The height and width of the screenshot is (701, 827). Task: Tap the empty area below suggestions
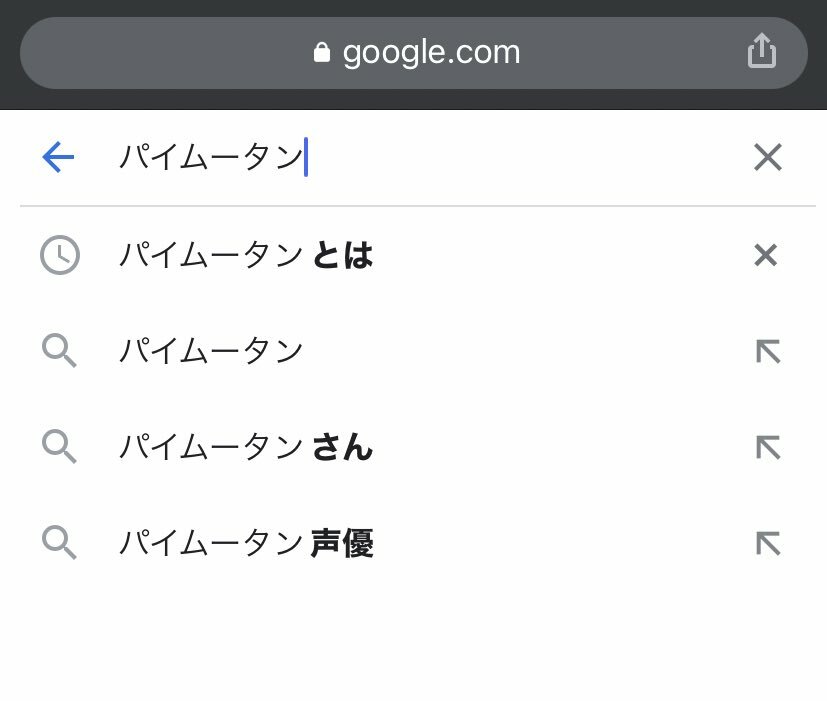pos(413,640)
